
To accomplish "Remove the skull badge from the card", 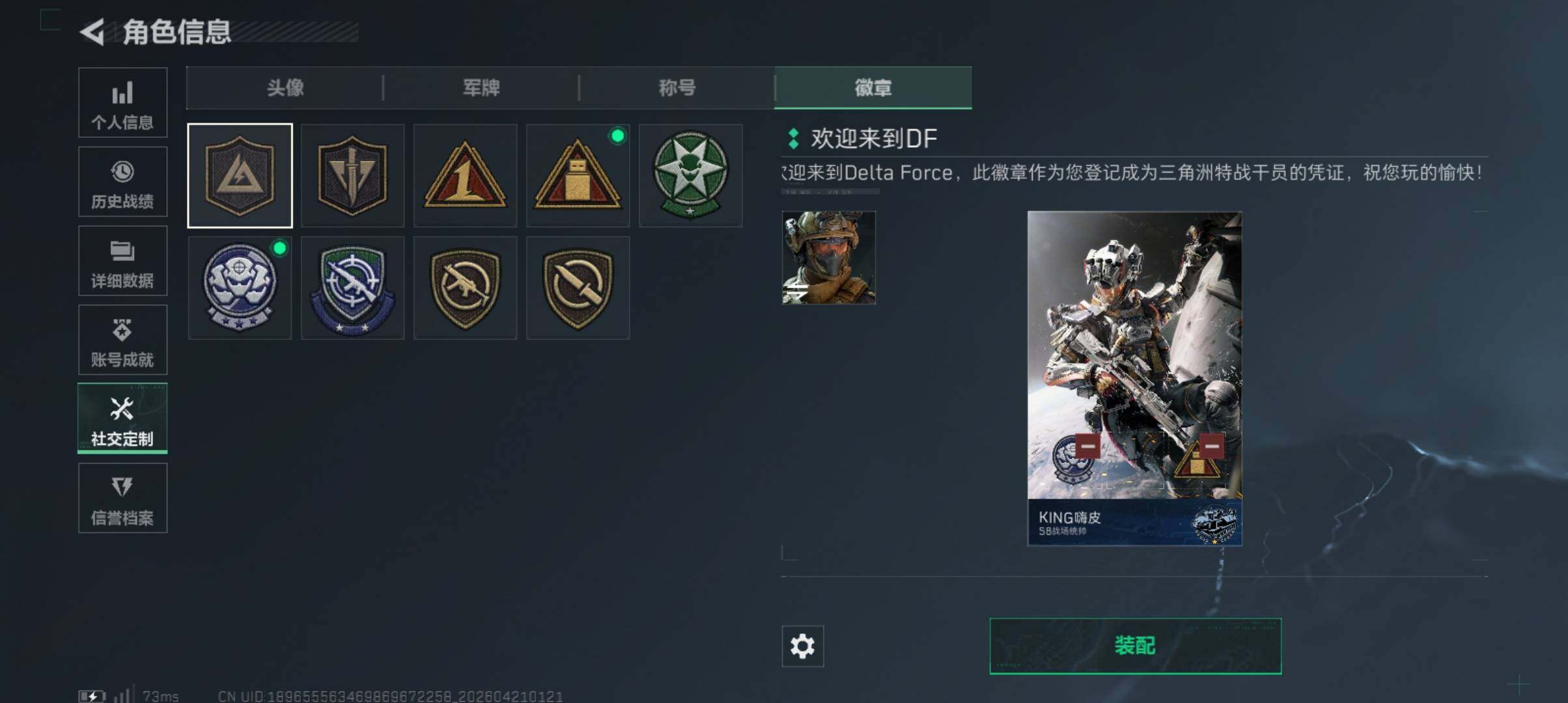I will pyautogui.click(x=1087, y=446).
